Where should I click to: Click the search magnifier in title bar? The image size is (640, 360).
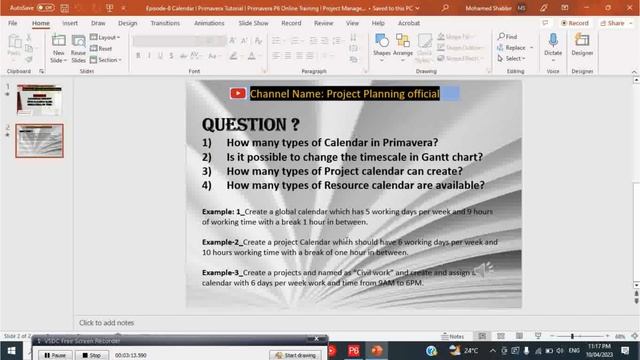click(445, 8)
